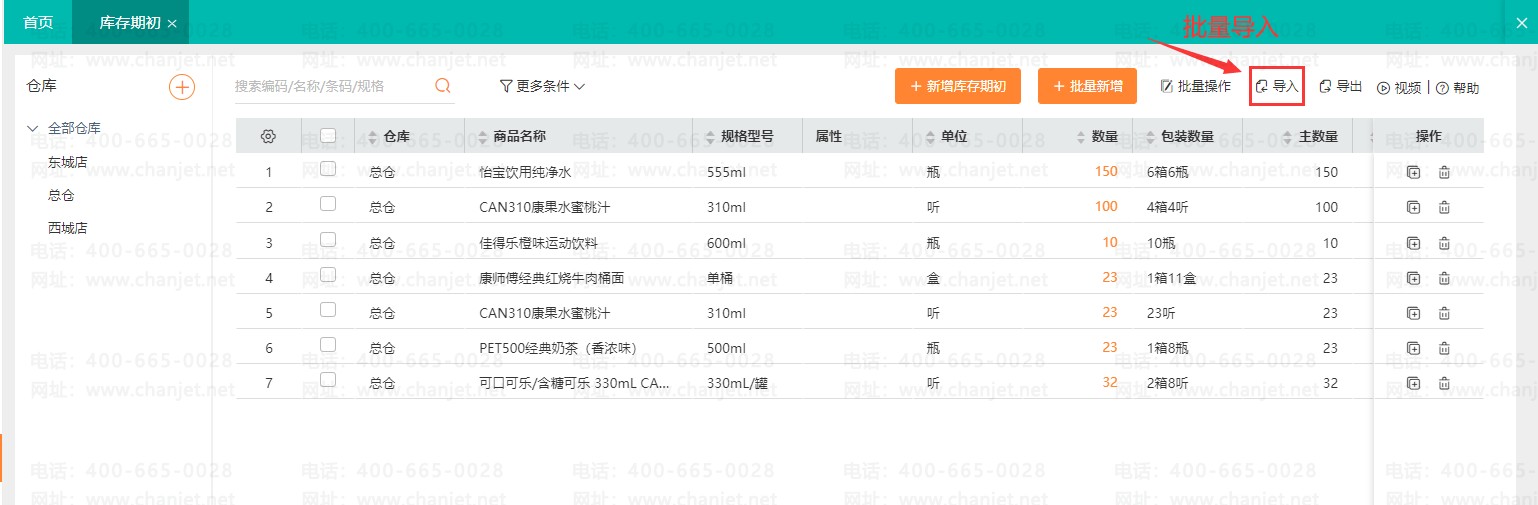Check the box for row 3 佳得乐橙味运动饮料

pos(328,240)
